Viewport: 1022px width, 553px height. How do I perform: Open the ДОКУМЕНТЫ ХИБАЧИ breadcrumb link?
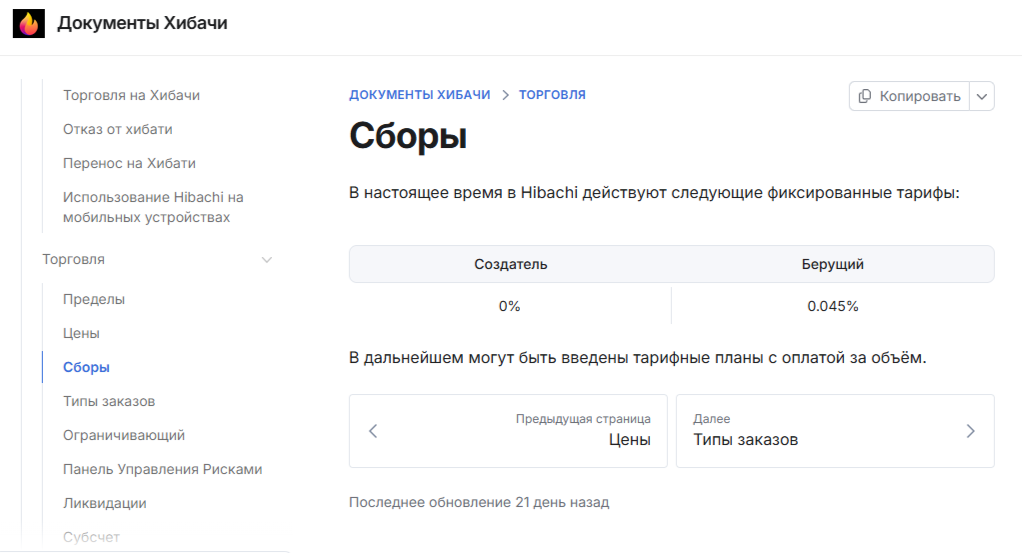[419, 95]
